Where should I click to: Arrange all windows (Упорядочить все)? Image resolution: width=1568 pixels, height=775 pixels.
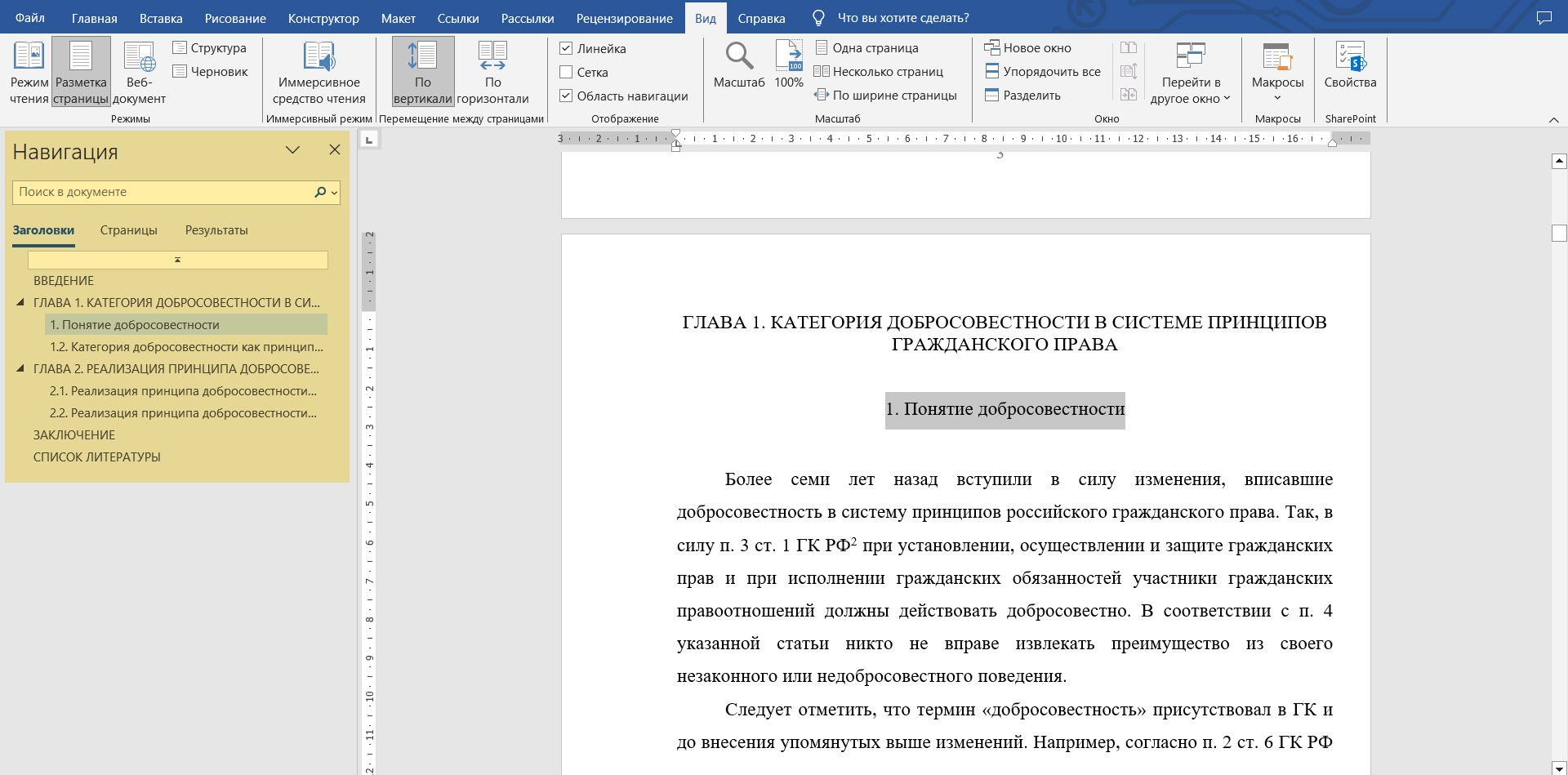1043,72
